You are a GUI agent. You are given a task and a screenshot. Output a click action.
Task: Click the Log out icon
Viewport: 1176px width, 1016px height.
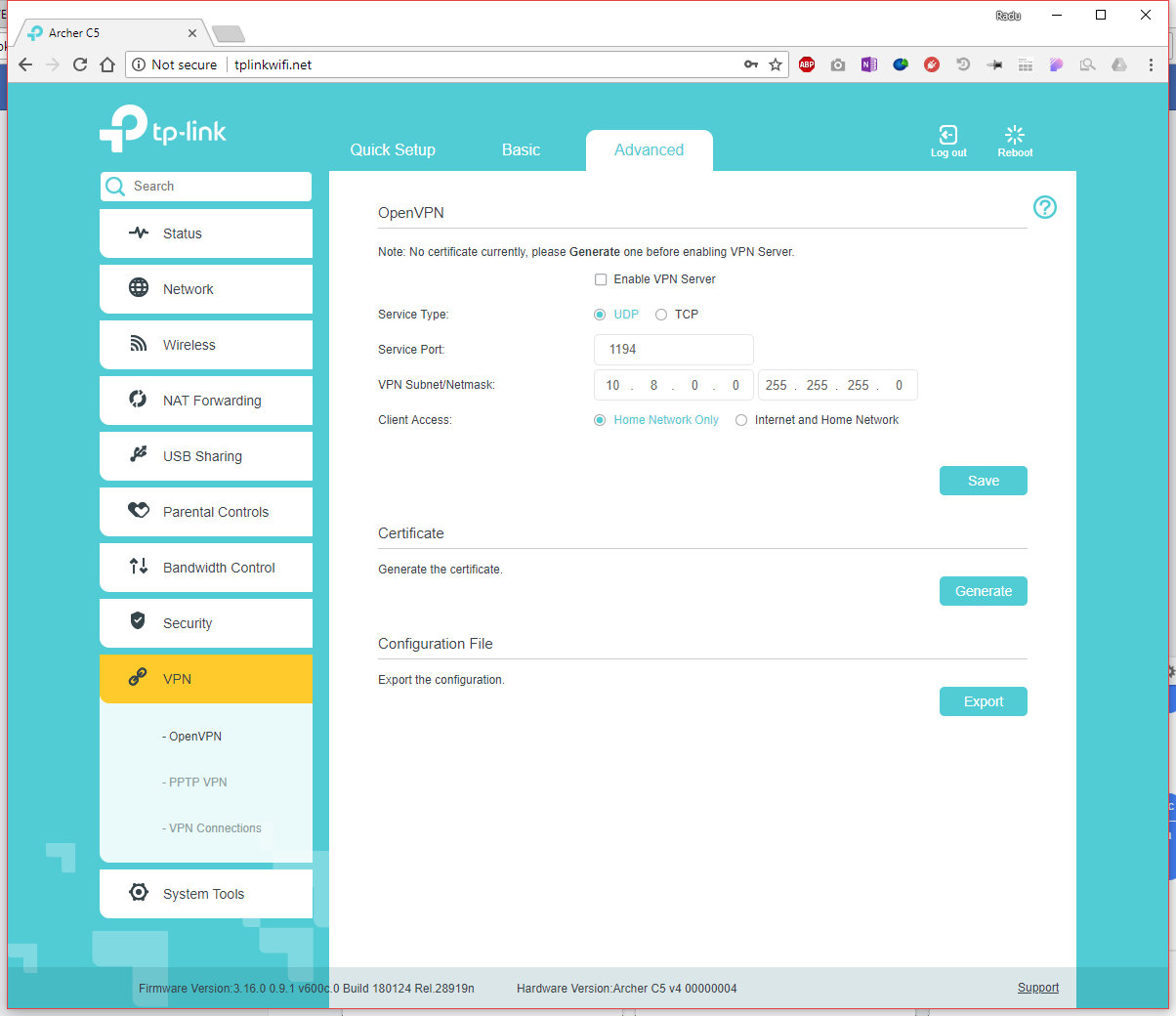coord(947,136)
